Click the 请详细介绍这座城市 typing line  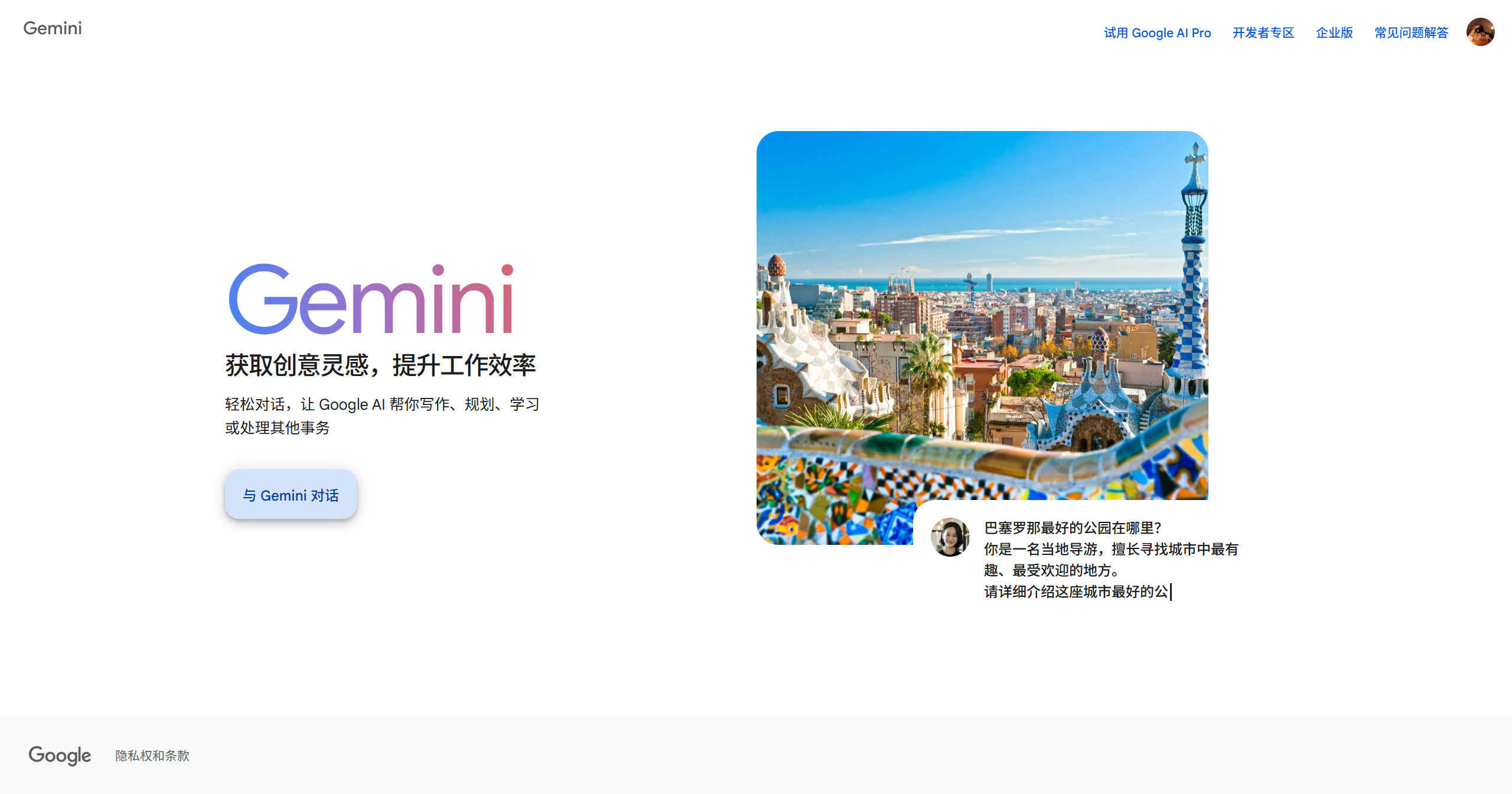[x=1076, y=592]
